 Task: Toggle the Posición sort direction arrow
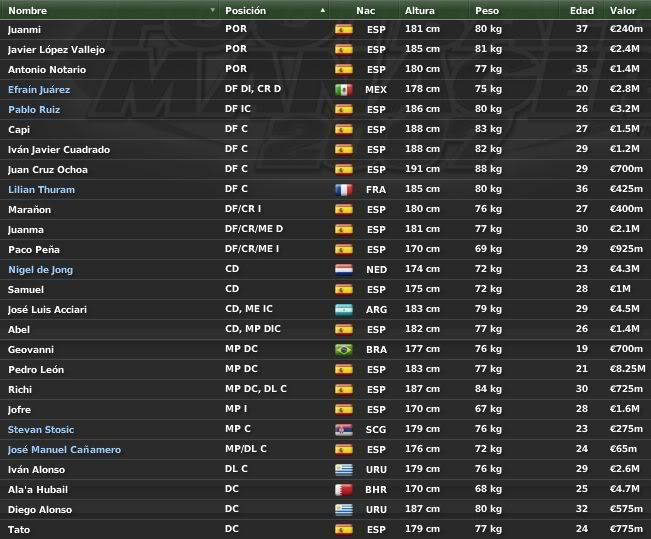(x=323, y=10)
